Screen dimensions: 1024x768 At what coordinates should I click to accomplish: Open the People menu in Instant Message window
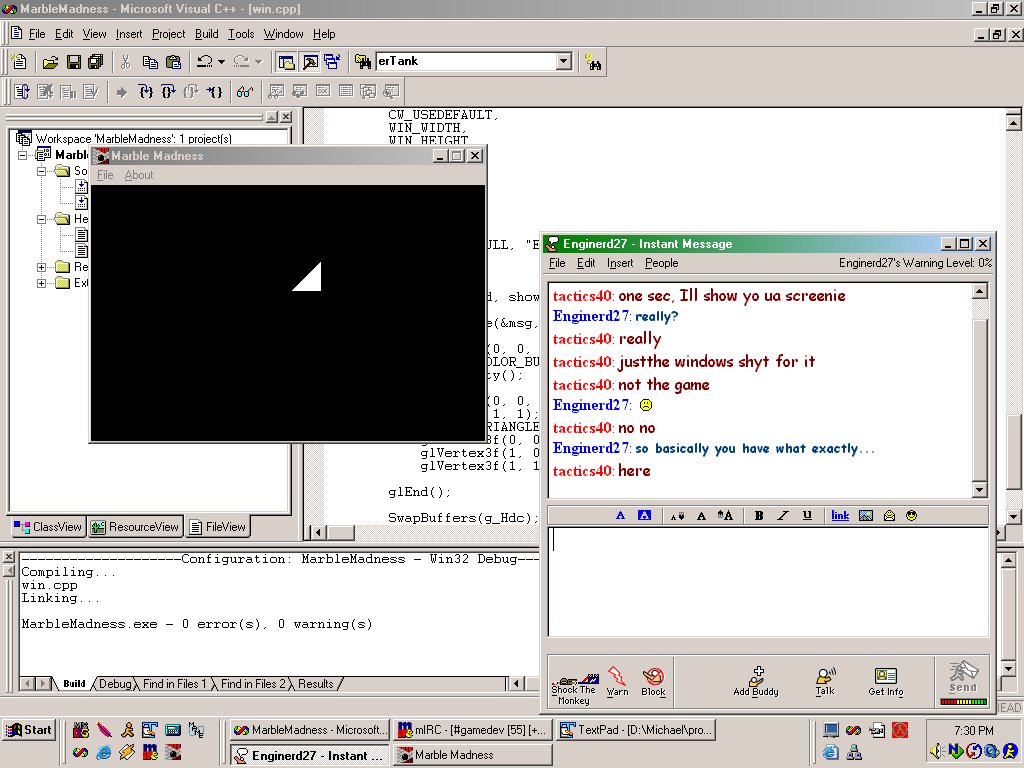click(x=662, y=263)
